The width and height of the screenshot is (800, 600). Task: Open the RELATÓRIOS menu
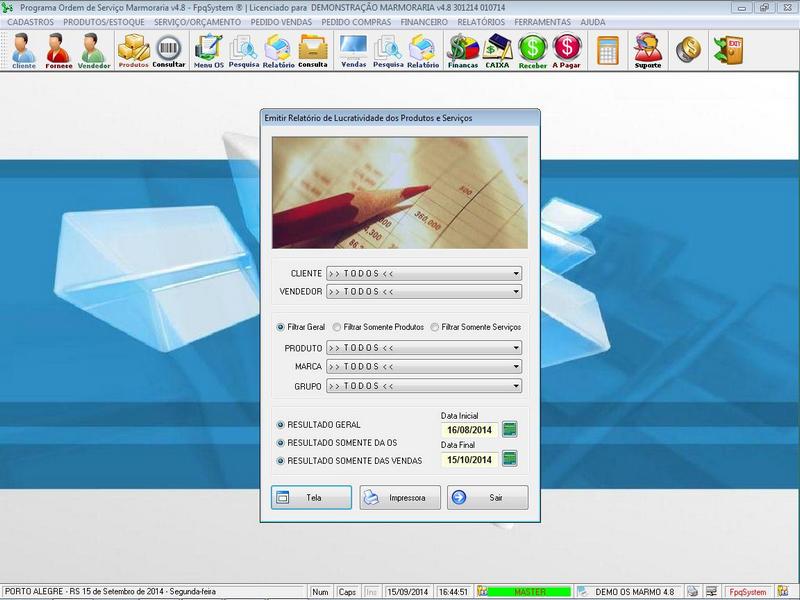(480, 22)
